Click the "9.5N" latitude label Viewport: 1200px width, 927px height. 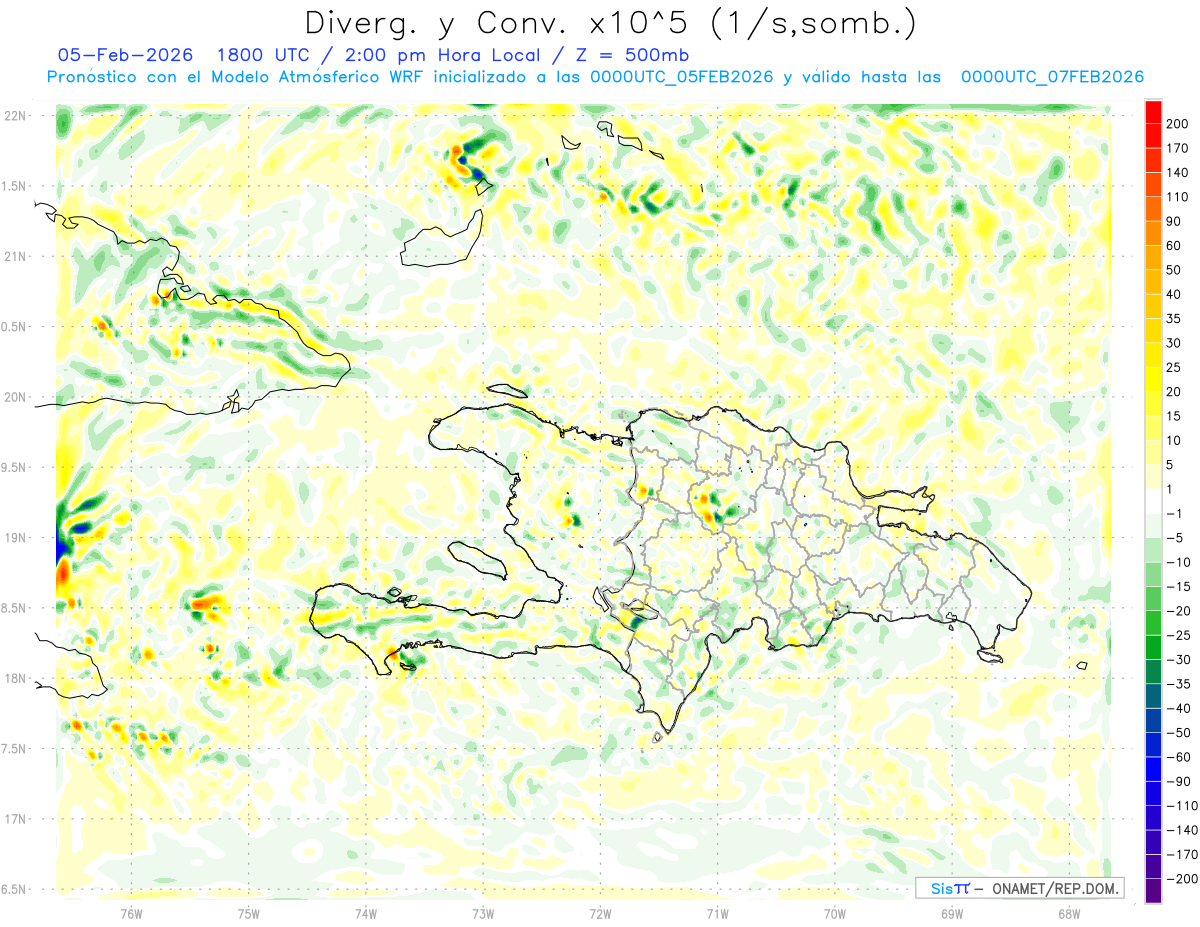pos(13,467)
